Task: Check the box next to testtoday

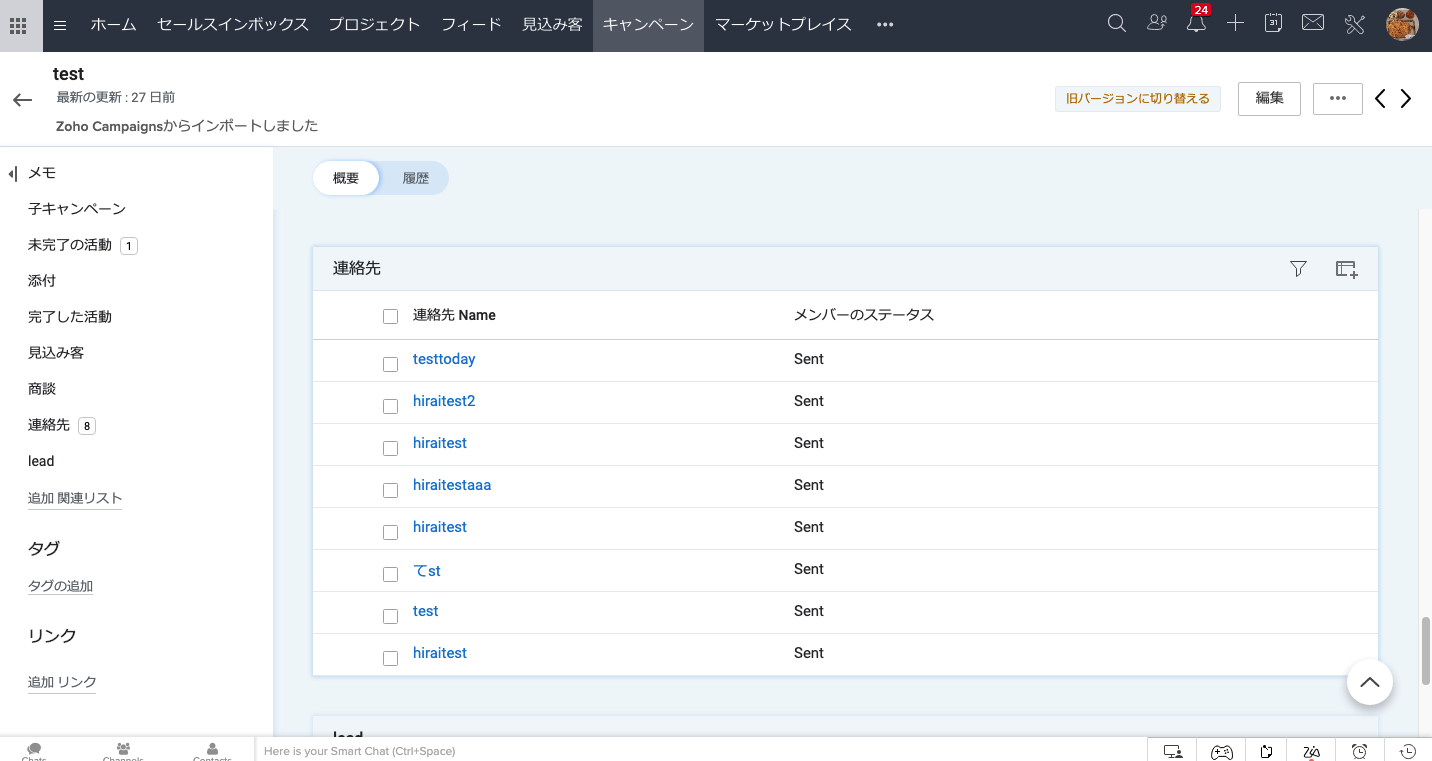Action: [390, 364]
